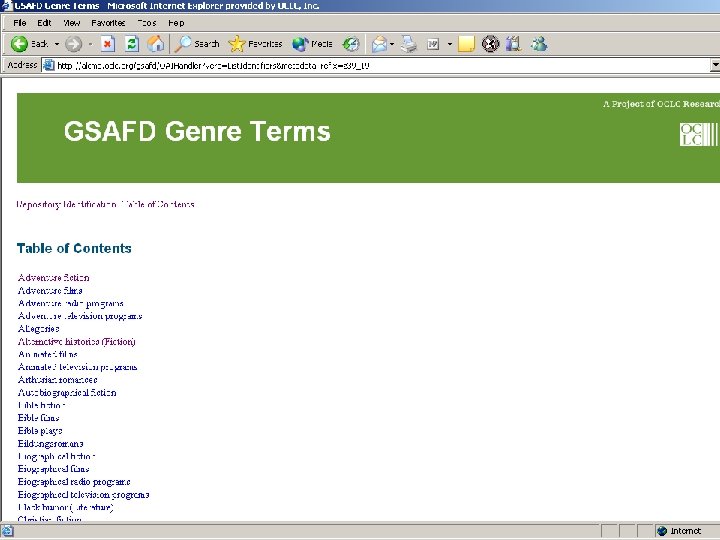Expand the Address bar dropdown arrow
Image resolution: width=720 pixels, height=540 pixels.
coord(715,65)
